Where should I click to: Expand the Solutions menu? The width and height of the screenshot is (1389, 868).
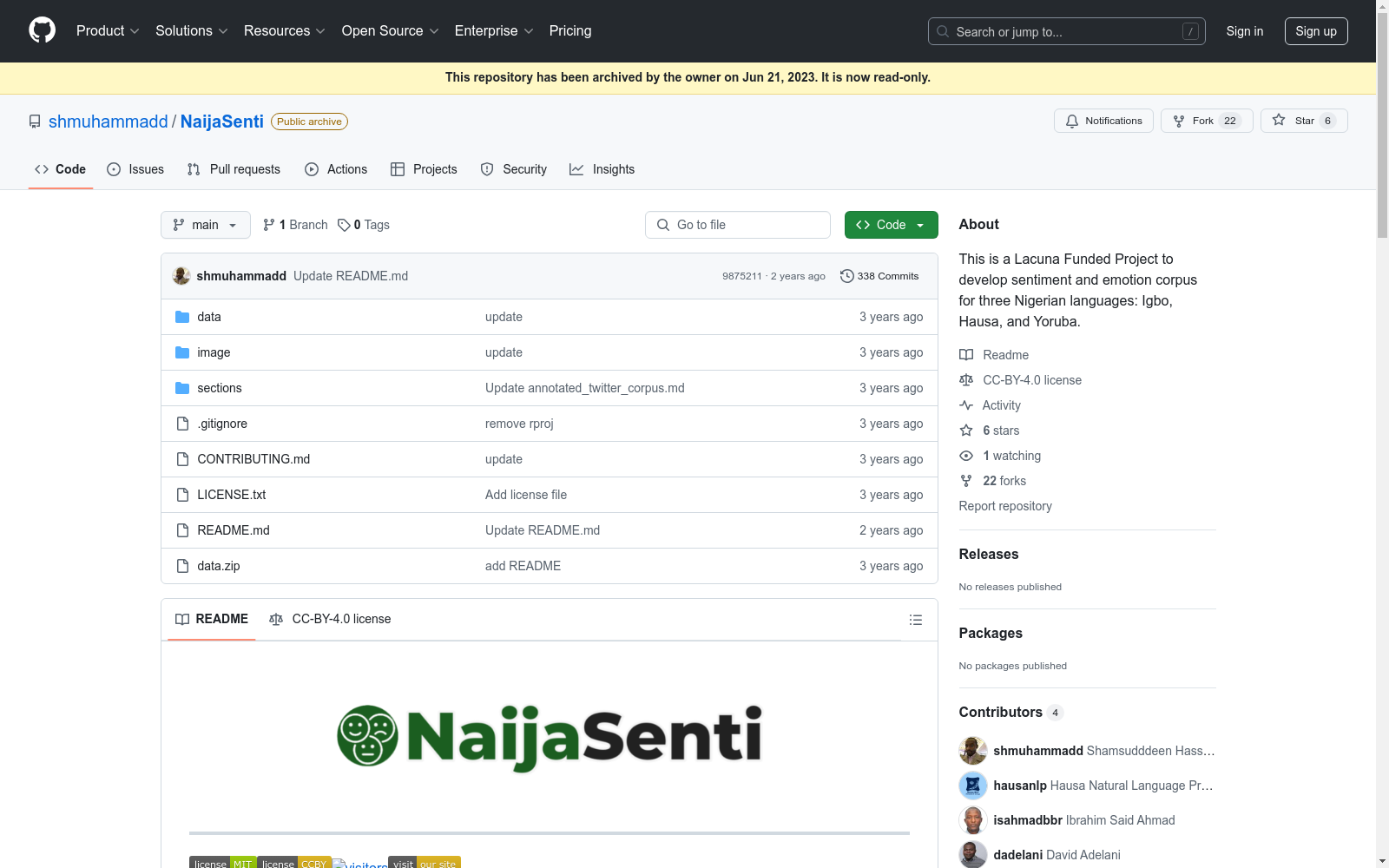192,31
